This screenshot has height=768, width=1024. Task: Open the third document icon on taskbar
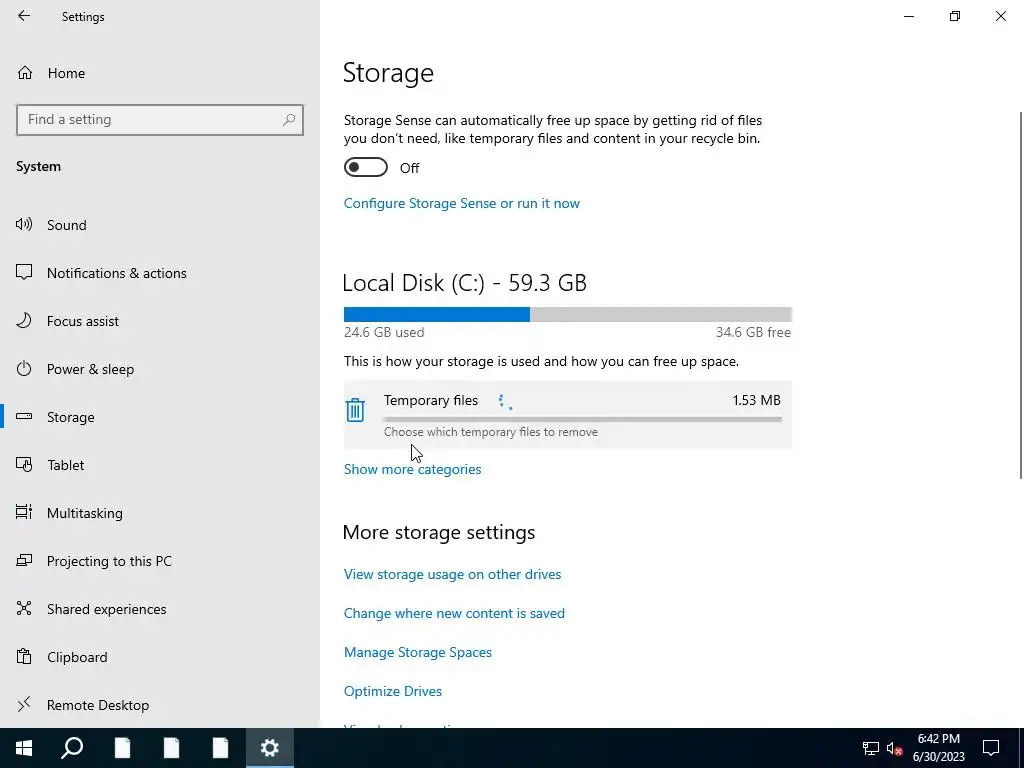pyautogui.click(x=221, y=748)
